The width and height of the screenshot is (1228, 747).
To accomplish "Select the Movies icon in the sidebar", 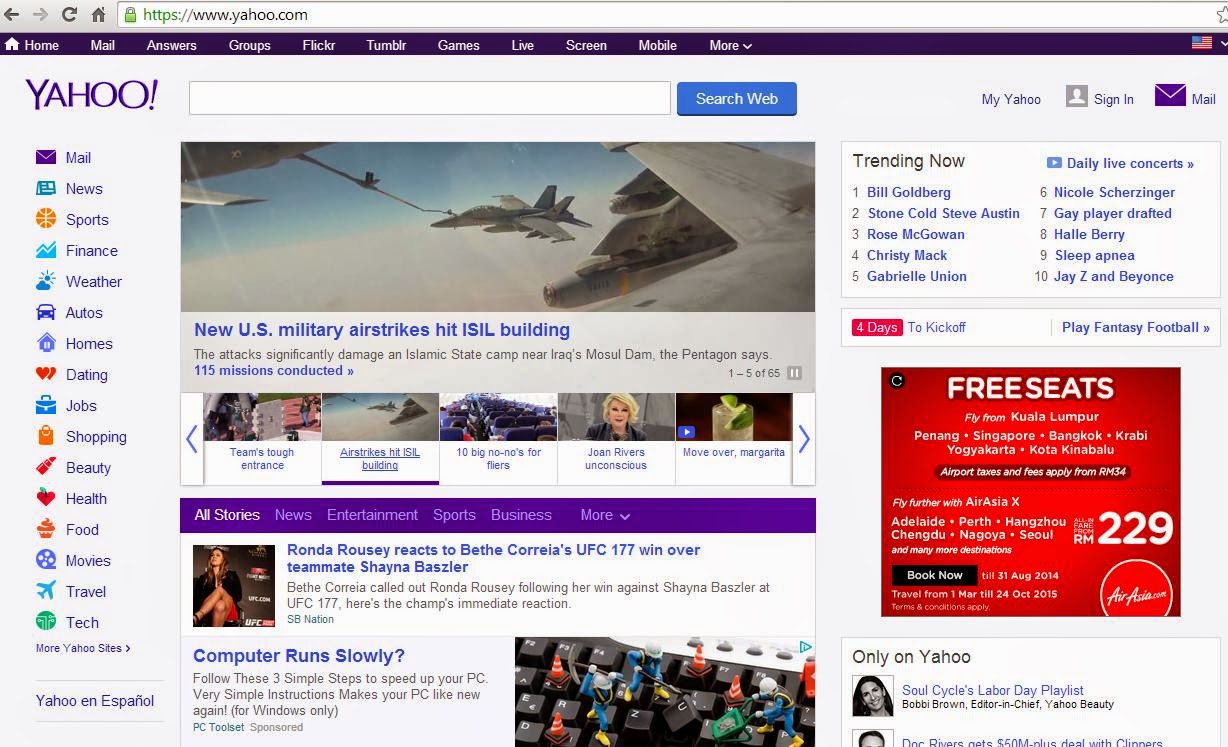I will pyautogui.click(x=45, y=560).
